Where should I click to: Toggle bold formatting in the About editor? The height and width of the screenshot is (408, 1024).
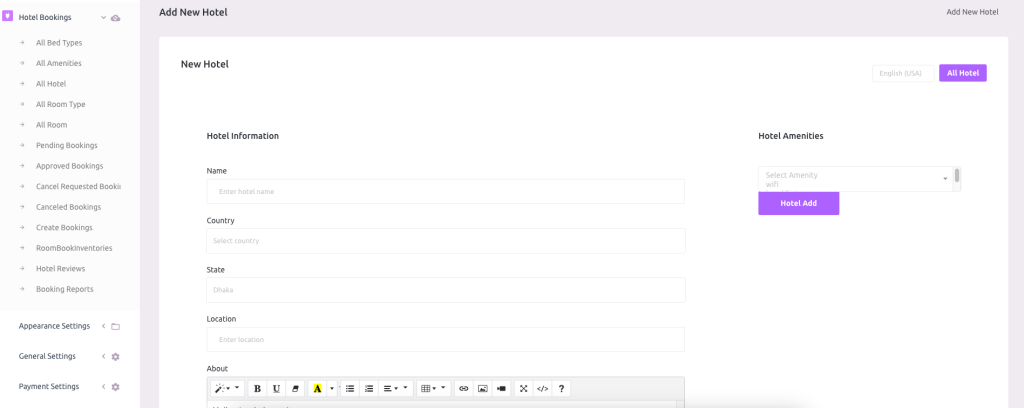(x=257, y=388)
